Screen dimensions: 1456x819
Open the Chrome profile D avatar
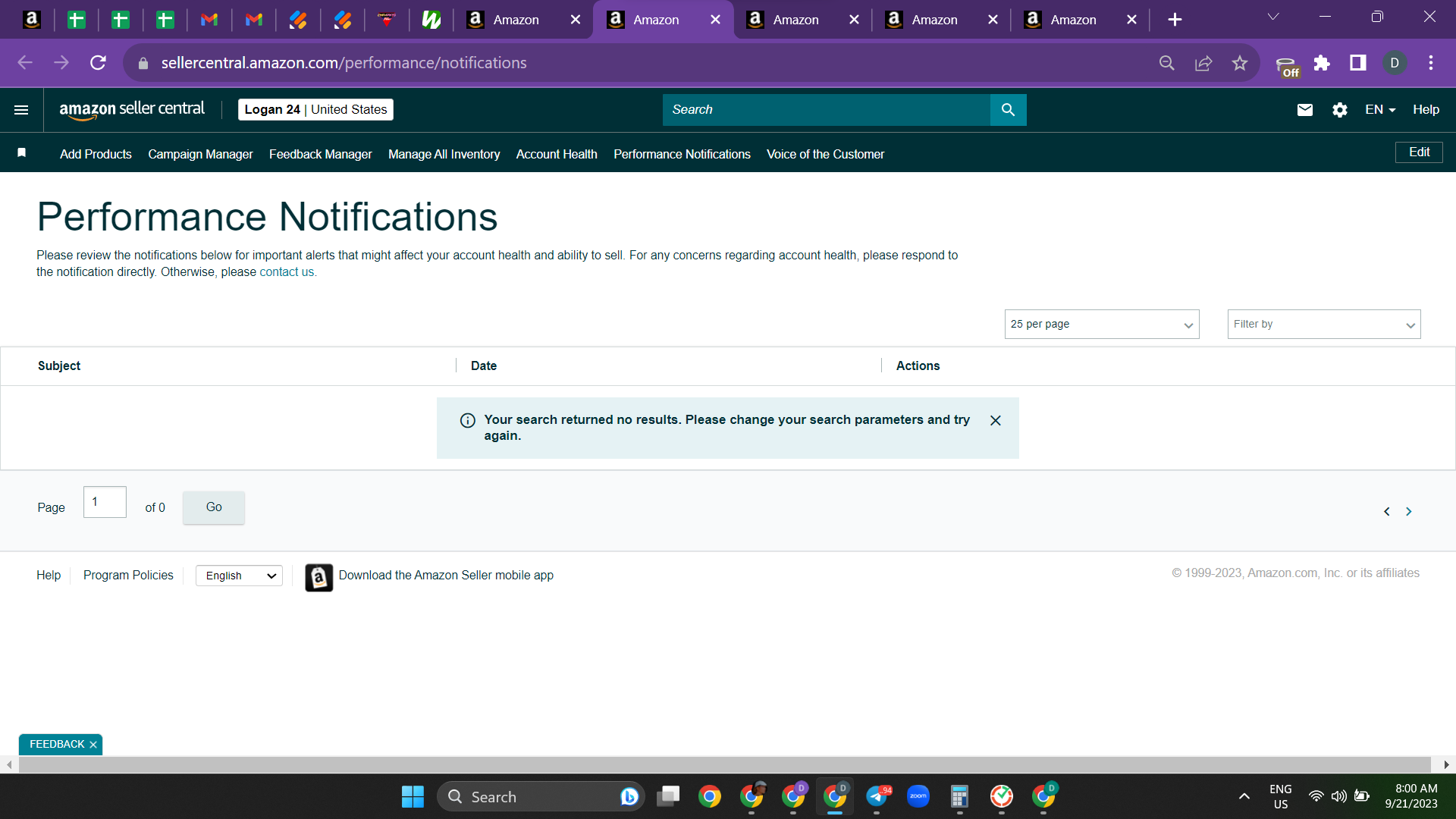tap(1395, 63)
